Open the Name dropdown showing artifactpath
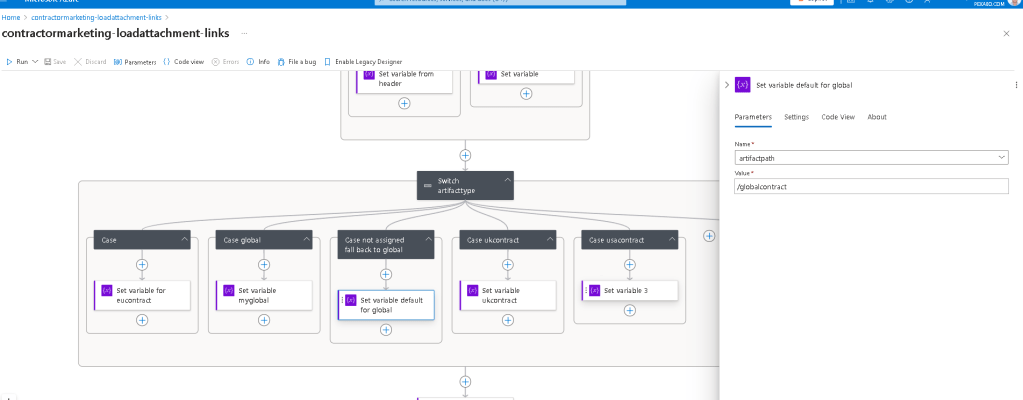1023x400 pixels. pos(871,158)
